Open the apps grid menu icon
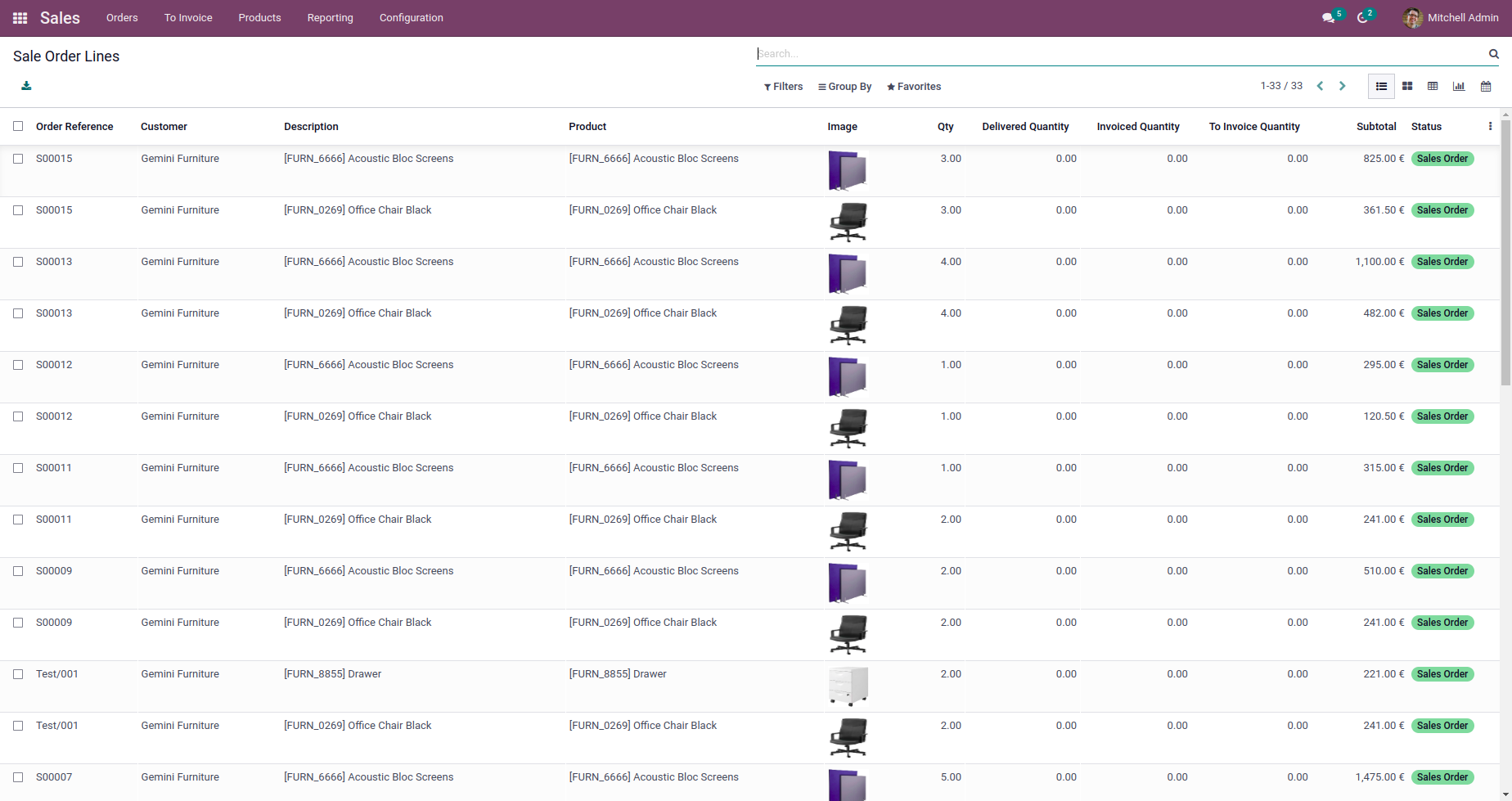This screenshot has height=801, width=1512. coord(20,18)
